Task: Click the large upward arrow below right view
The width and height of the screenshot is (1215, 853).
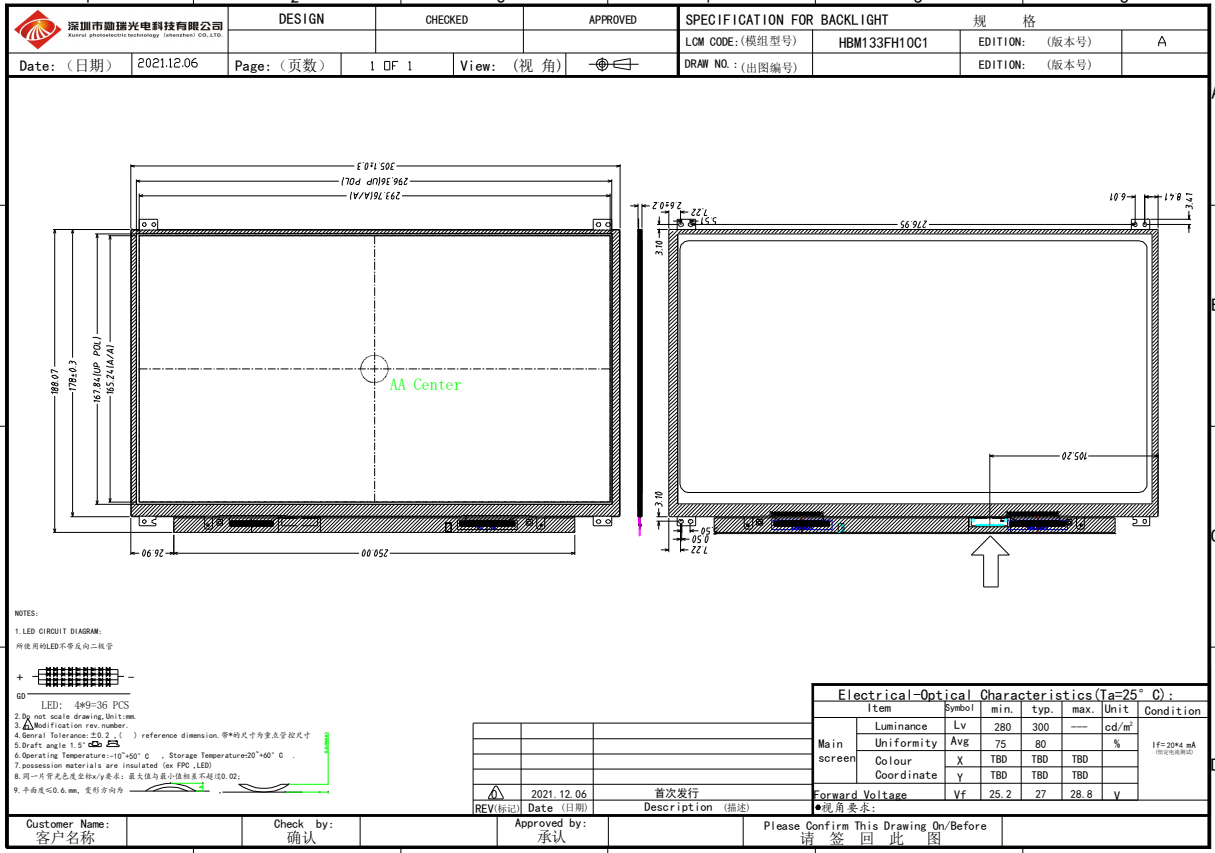Action: pos(990,561)
